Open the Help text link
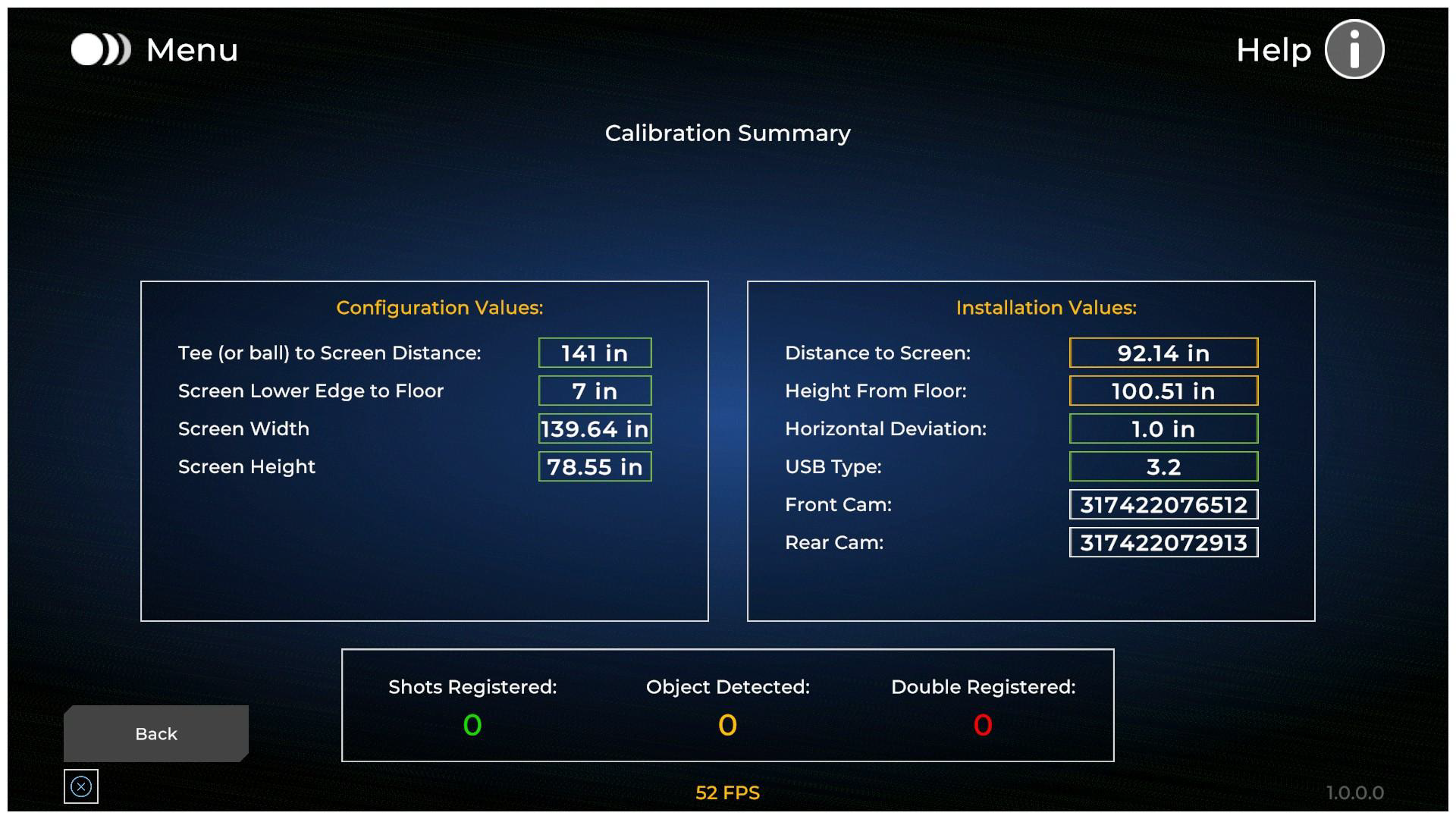Viewport: 1456px width, 819px height. tap(1273, 50)
